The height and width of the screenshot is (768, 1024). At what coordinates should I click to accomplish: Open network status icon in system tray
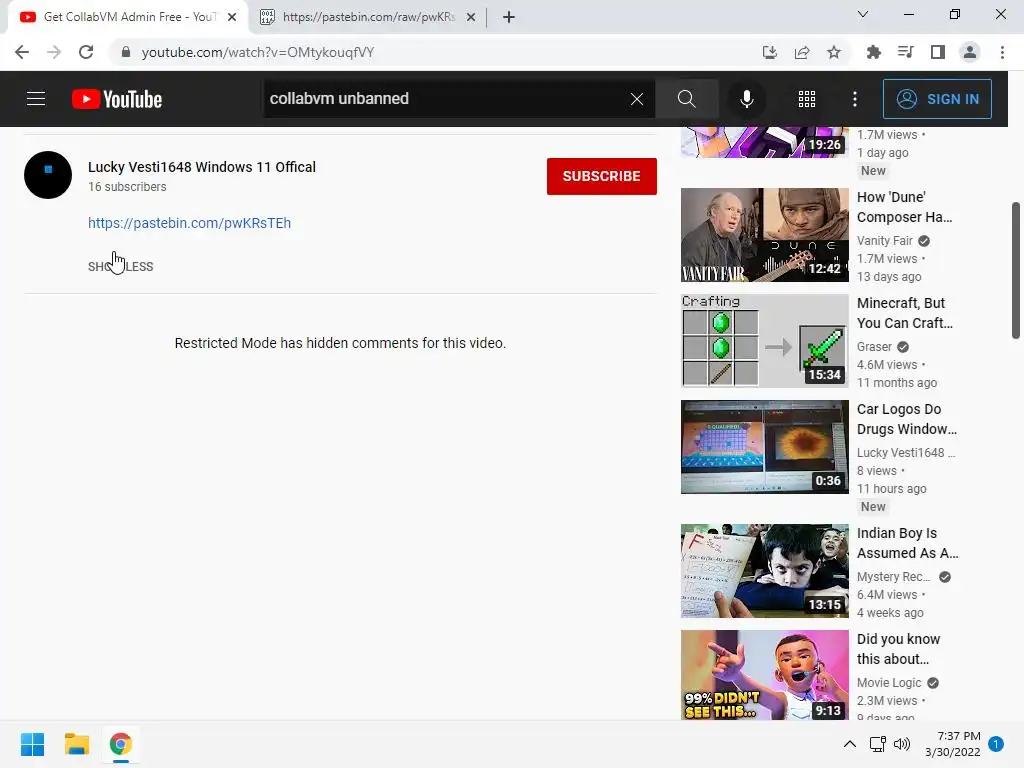click(x=878, y=744)
